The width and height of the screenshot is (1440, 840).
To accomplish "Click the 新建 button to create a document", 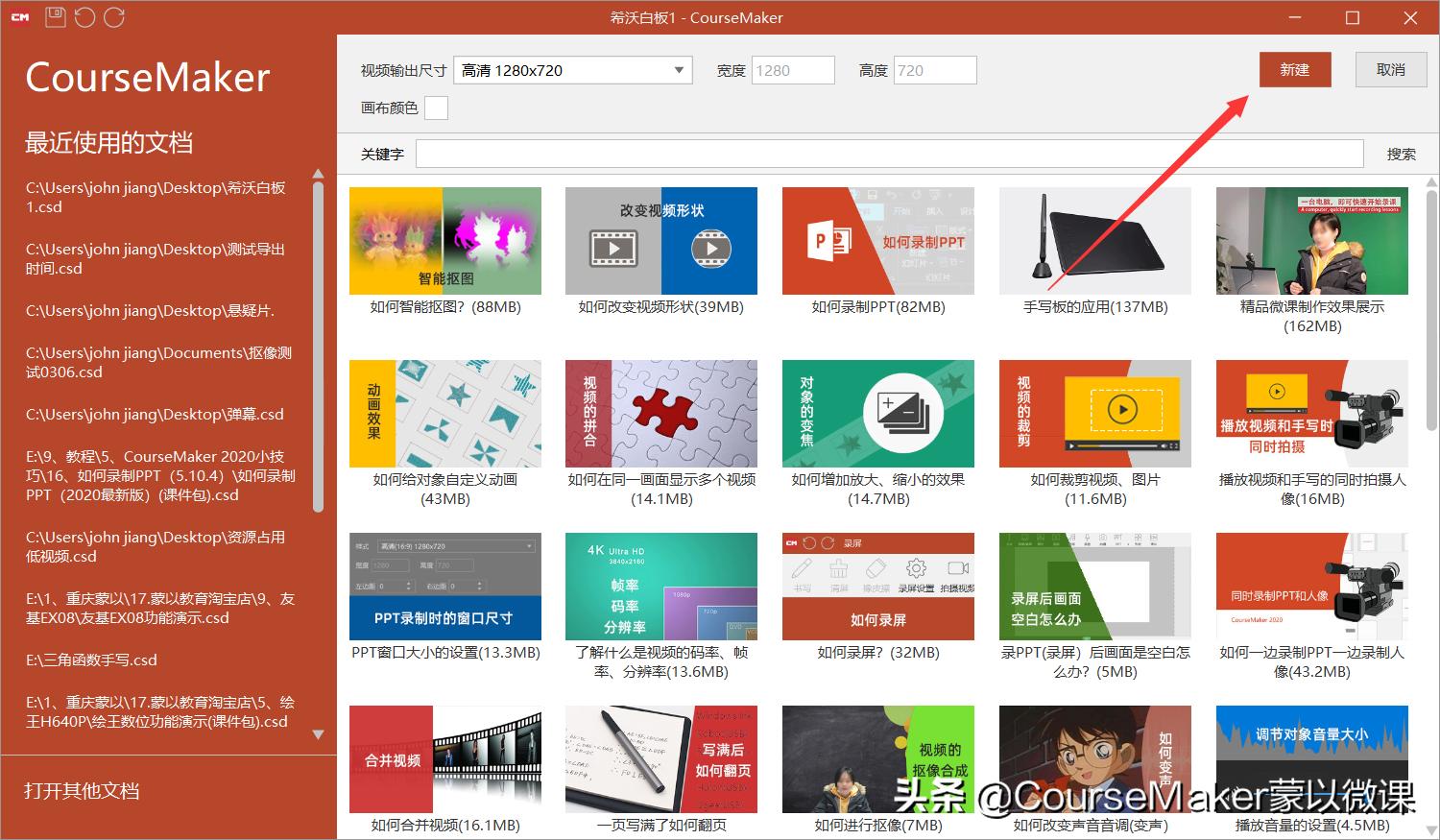I will click(x=1295, y=69).
